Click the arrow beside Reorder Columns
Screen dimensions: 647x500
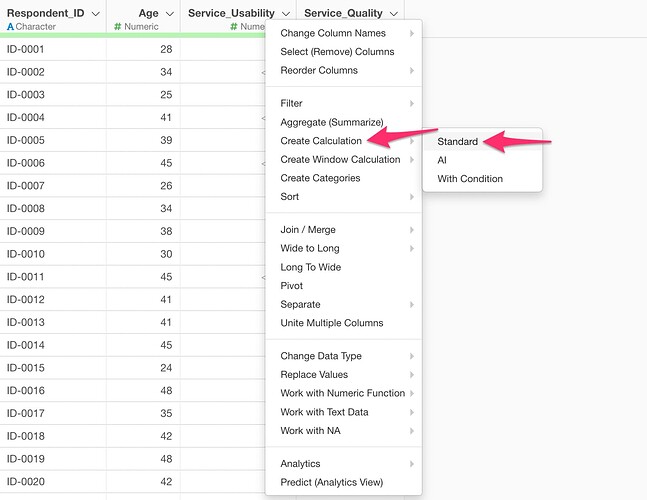click(412, 70)
